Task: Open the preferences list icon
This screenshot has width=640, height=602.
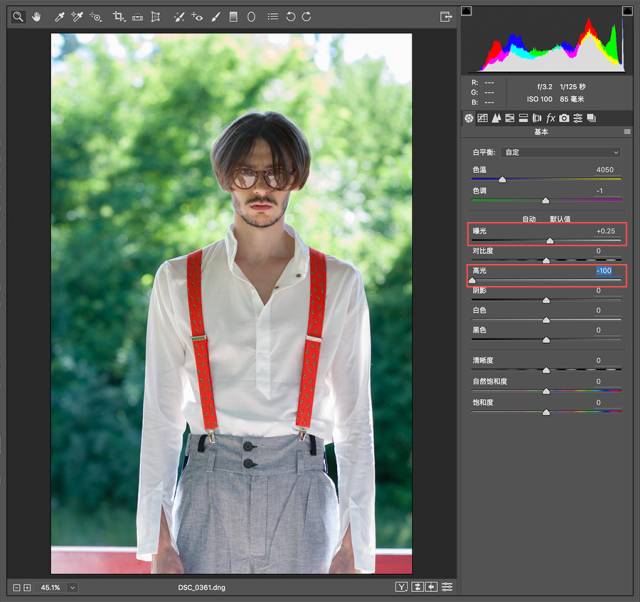Action: (273, 17)
